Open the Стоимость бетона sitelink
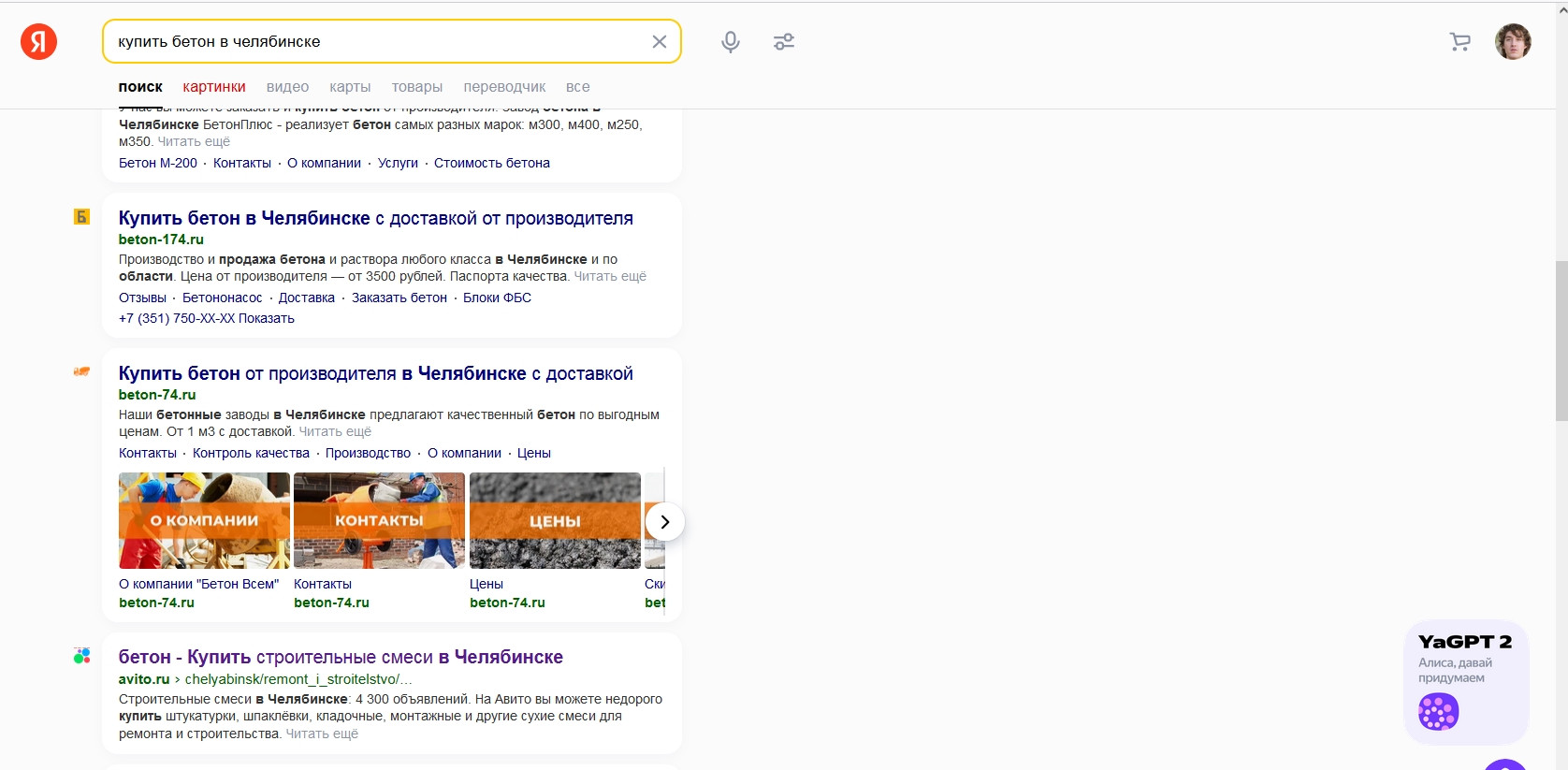Viewport: 1568px width, 770px height. point(492,163)
